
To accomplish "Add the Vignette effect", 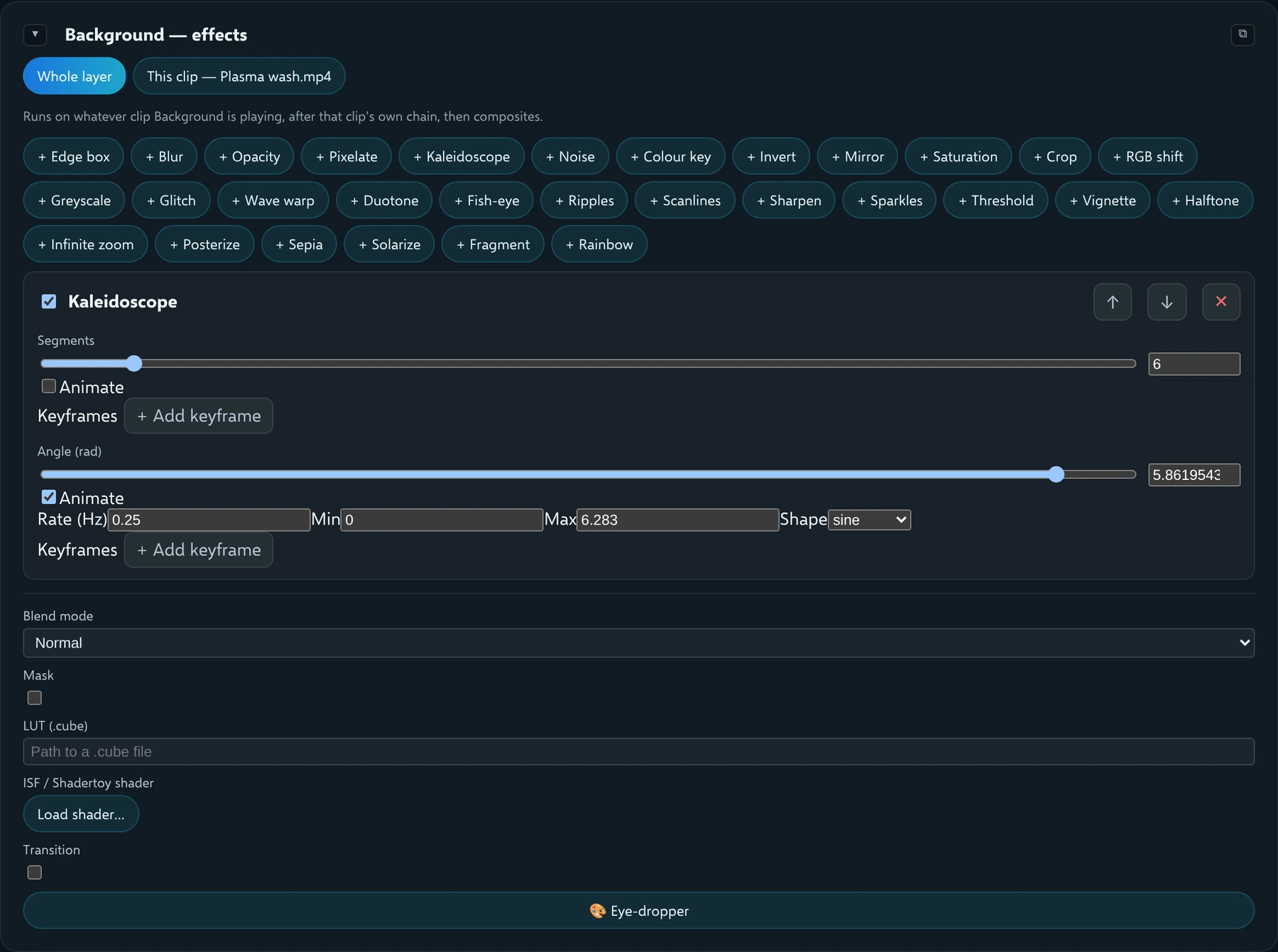I will pos(1103,200).
